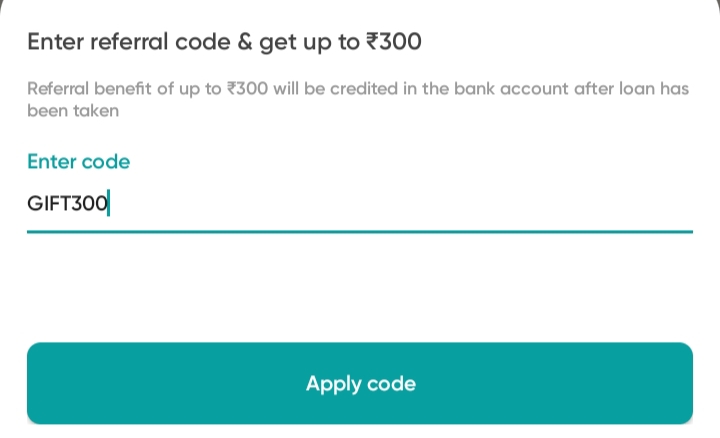The width and height of the screenshot is (720, 438).
Task: Click the digits '300' in the code field
Action: [x=89, y=203]
